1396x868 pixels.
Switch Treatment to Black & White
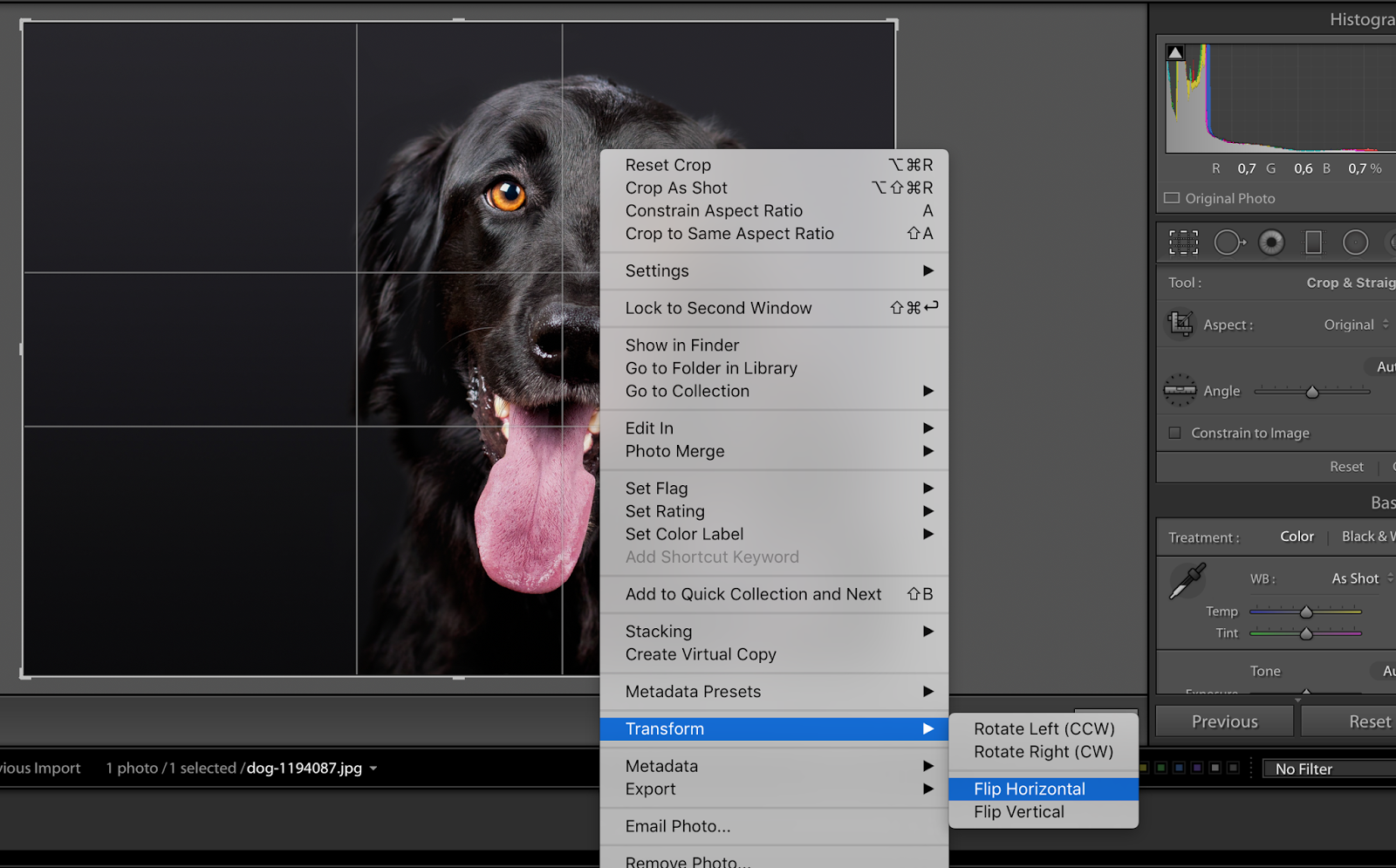tap(1366, 537)
